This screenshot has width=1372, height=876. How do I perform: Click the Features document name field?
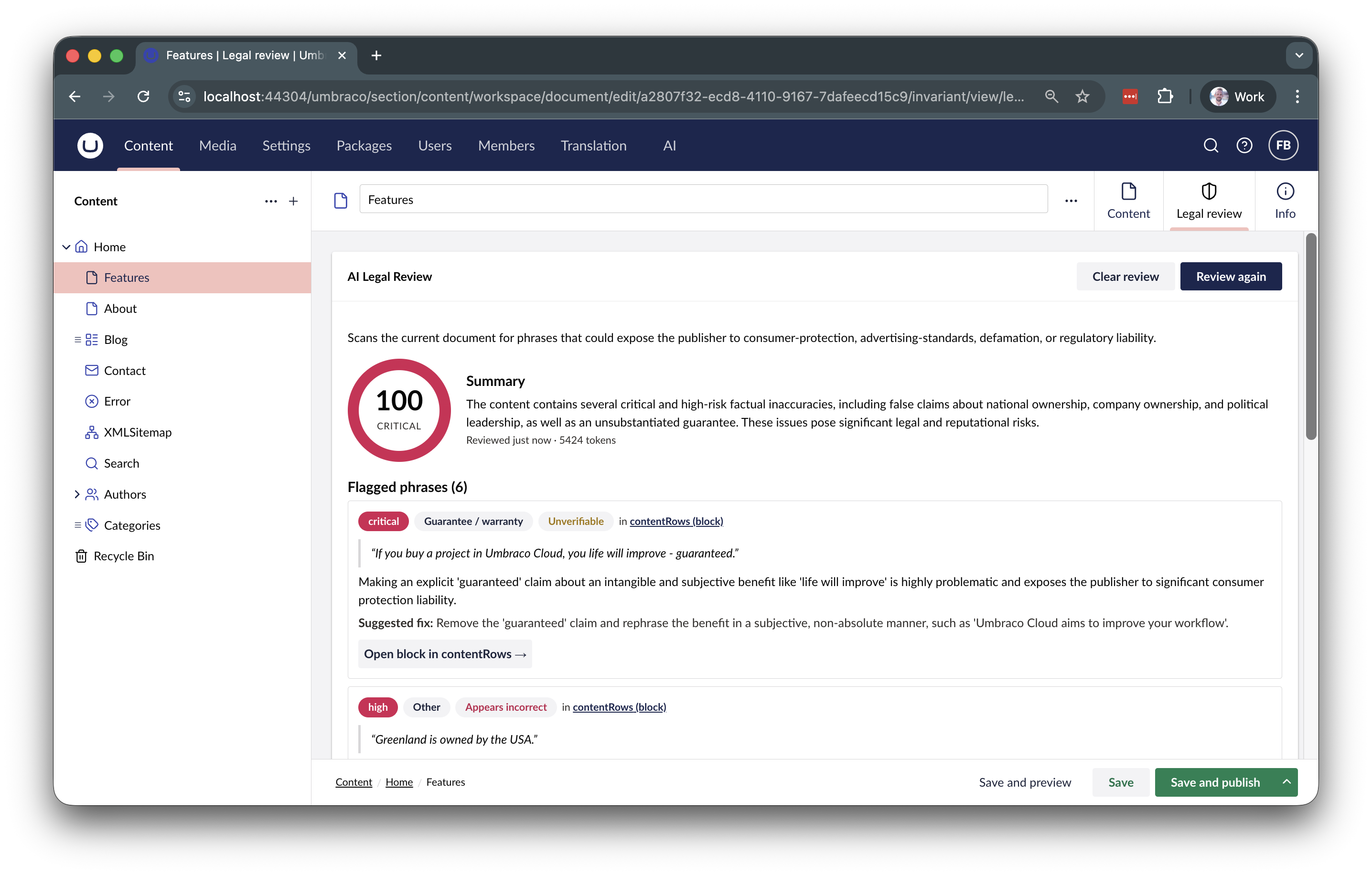pos(703,199)
